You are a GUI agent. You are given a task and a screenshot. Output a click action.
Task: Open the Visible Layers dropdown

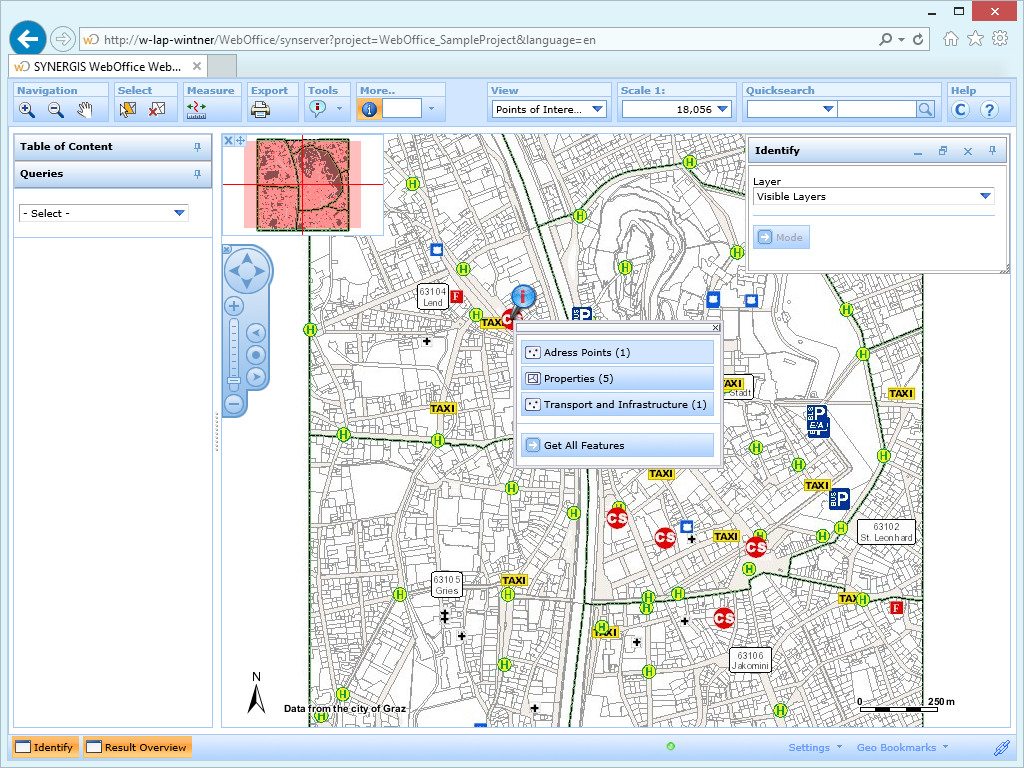[x=985, y=197]
